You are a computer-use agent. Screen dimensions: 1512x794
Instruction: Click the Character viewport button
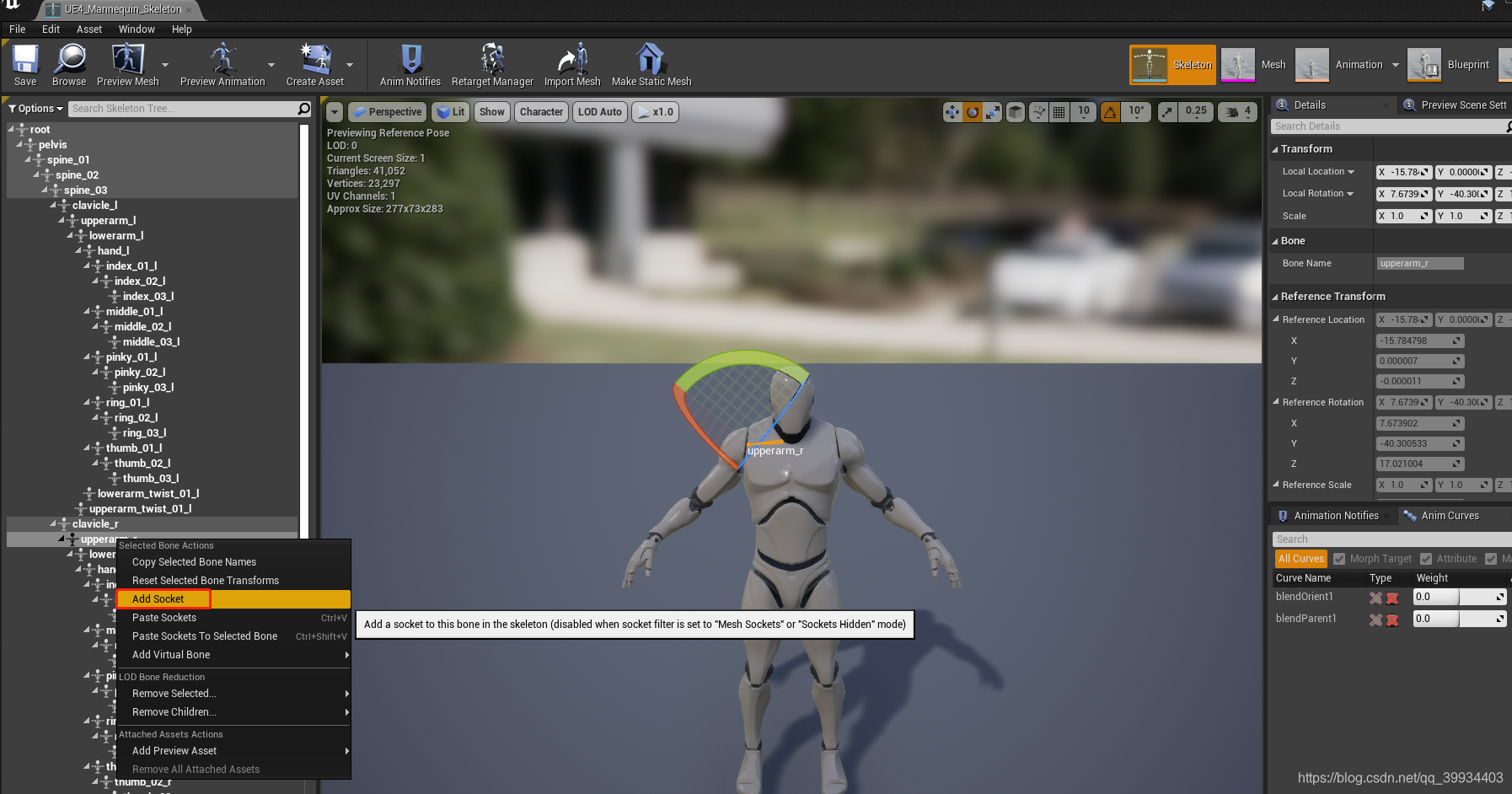coord(540,111)
